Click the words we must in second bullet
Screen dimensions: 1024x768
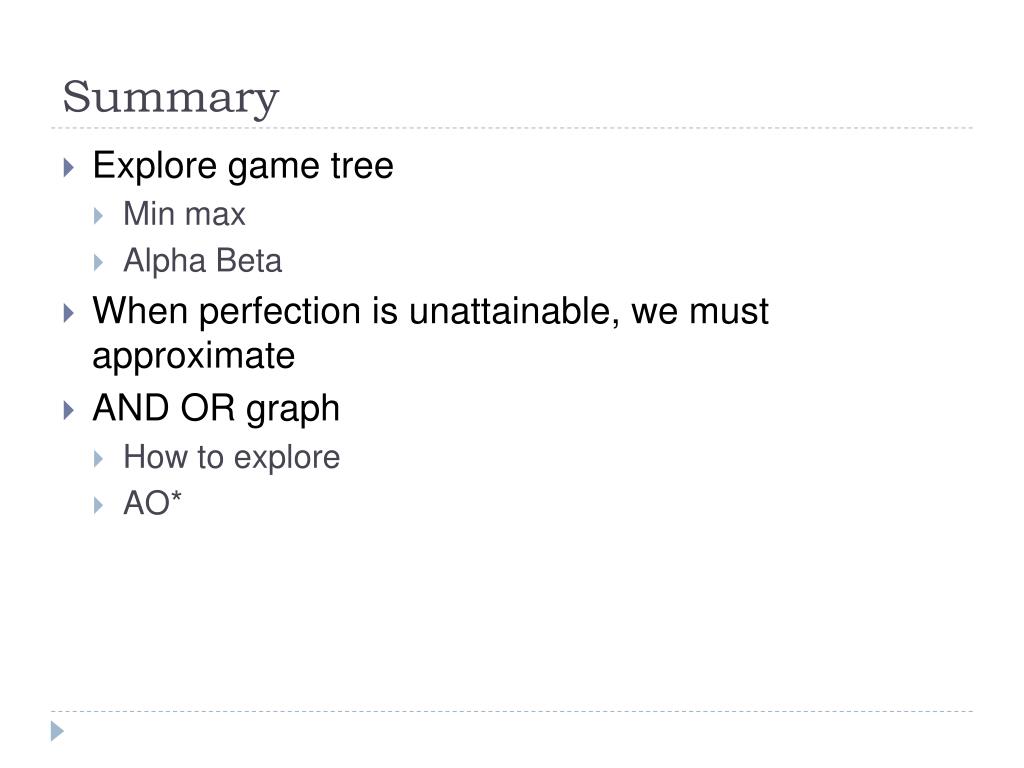point(700,312)
